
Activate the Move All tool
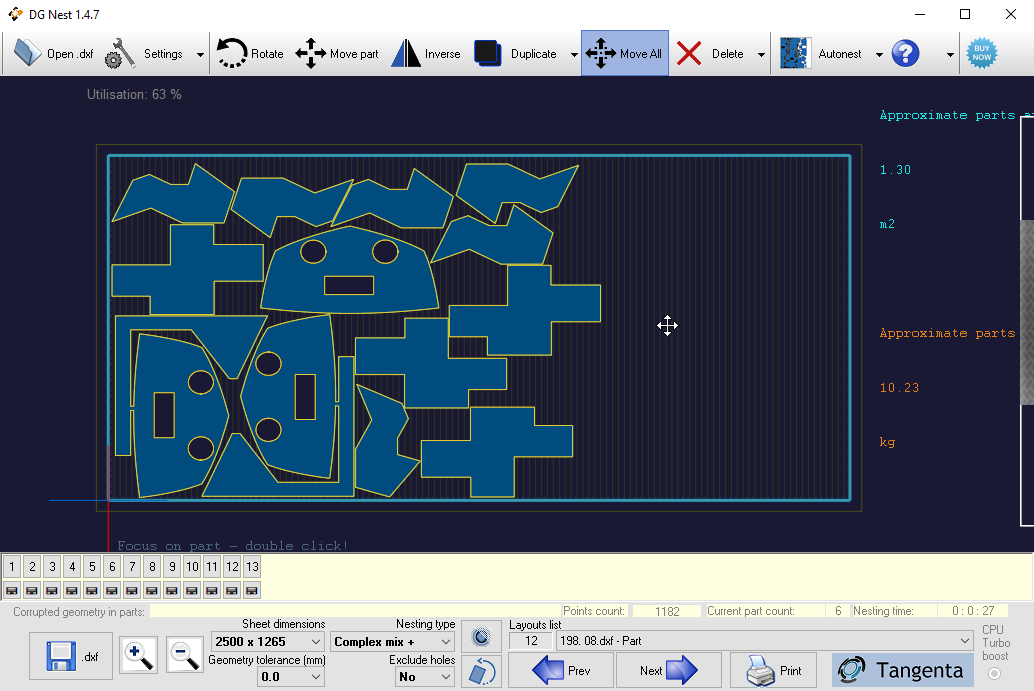tap(624, 53)
